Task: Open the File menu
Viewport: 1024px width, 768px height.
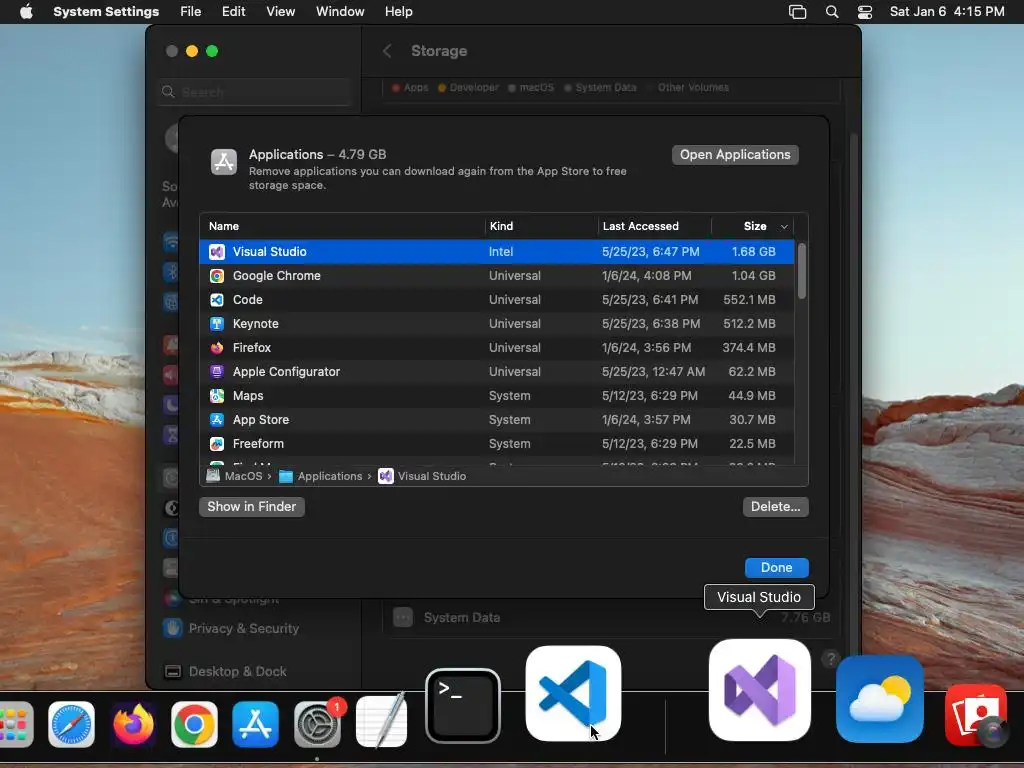Action: (x=191, y=12)
